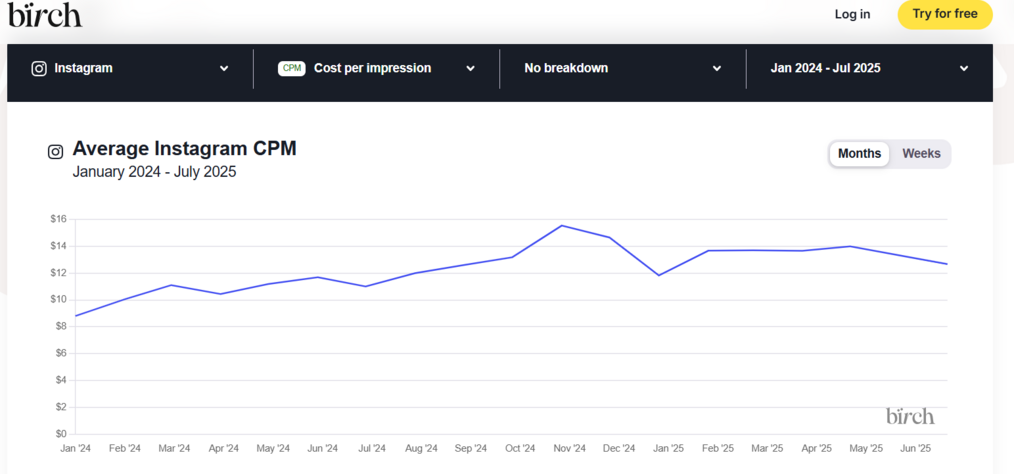Click the Instagram icon in filter bar
Screen dimensions: 1014x474
pyautogui.click(x=39, y=69)
